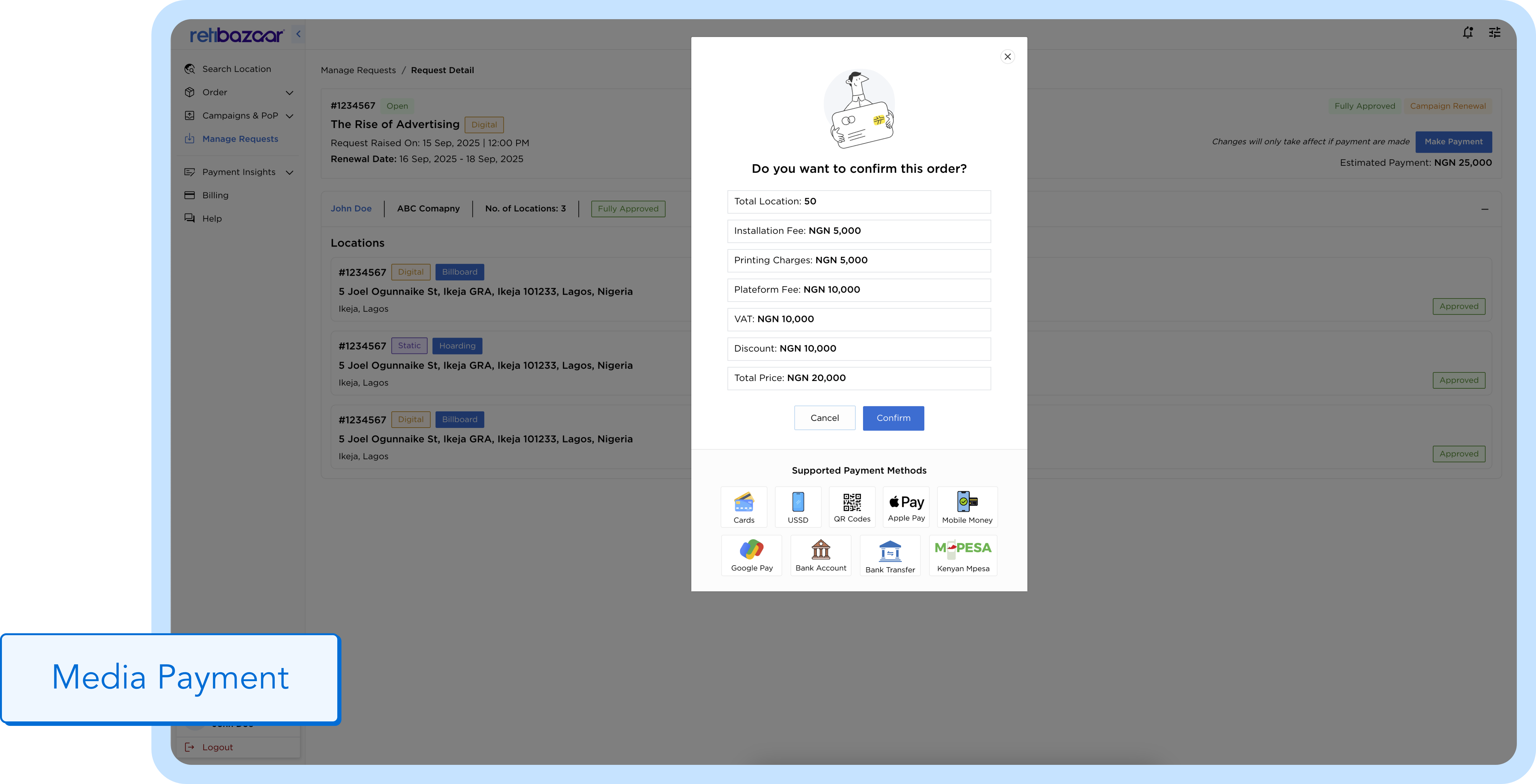Viewport: 1536px width, 784px height.
Task: Click the Manage Requests sidebar icon
Action: (x=190, y=139)
